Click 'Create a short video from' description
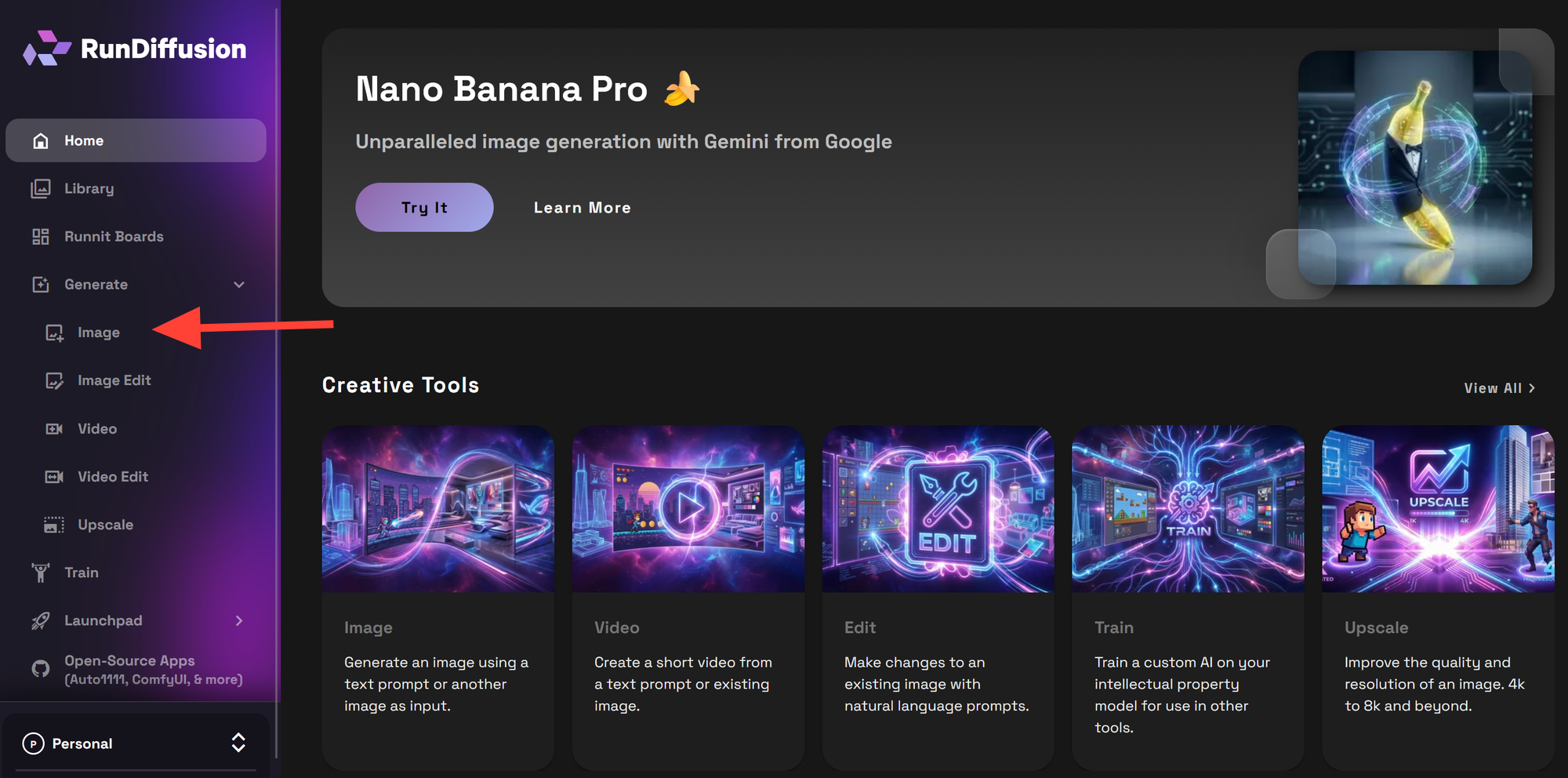The image size is (1568, 778). tap(684, 684)
